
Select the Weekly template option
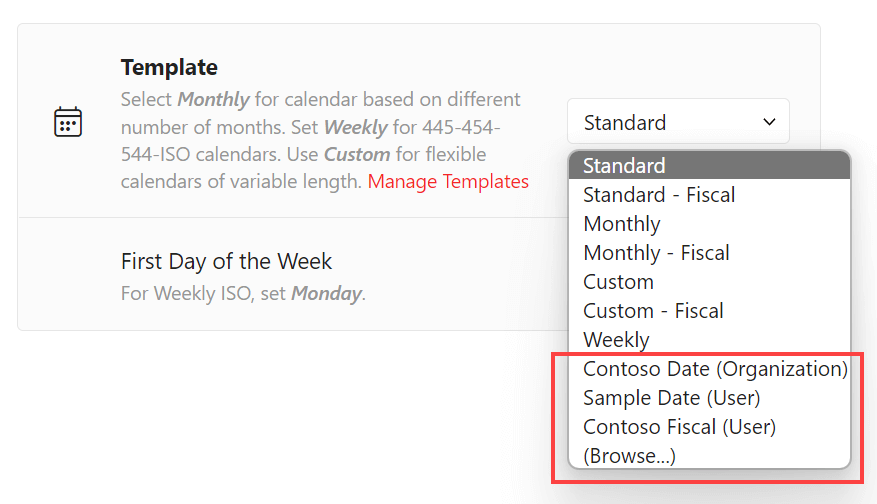tap(709, 340)
